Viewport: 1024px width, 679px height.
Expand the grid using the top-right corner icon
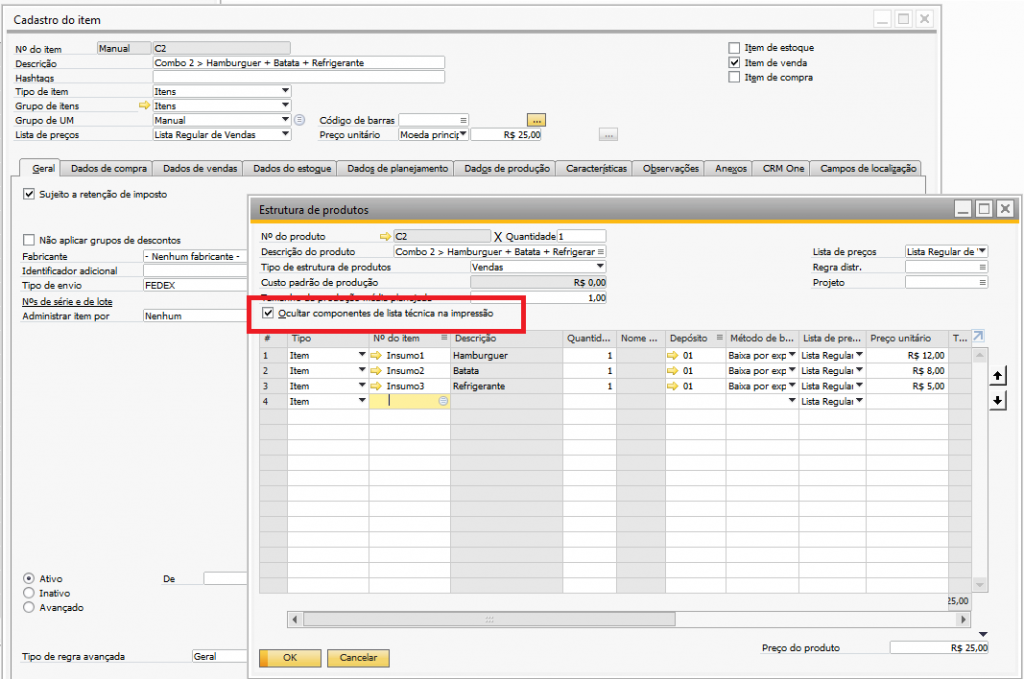[x=978, y=337]
